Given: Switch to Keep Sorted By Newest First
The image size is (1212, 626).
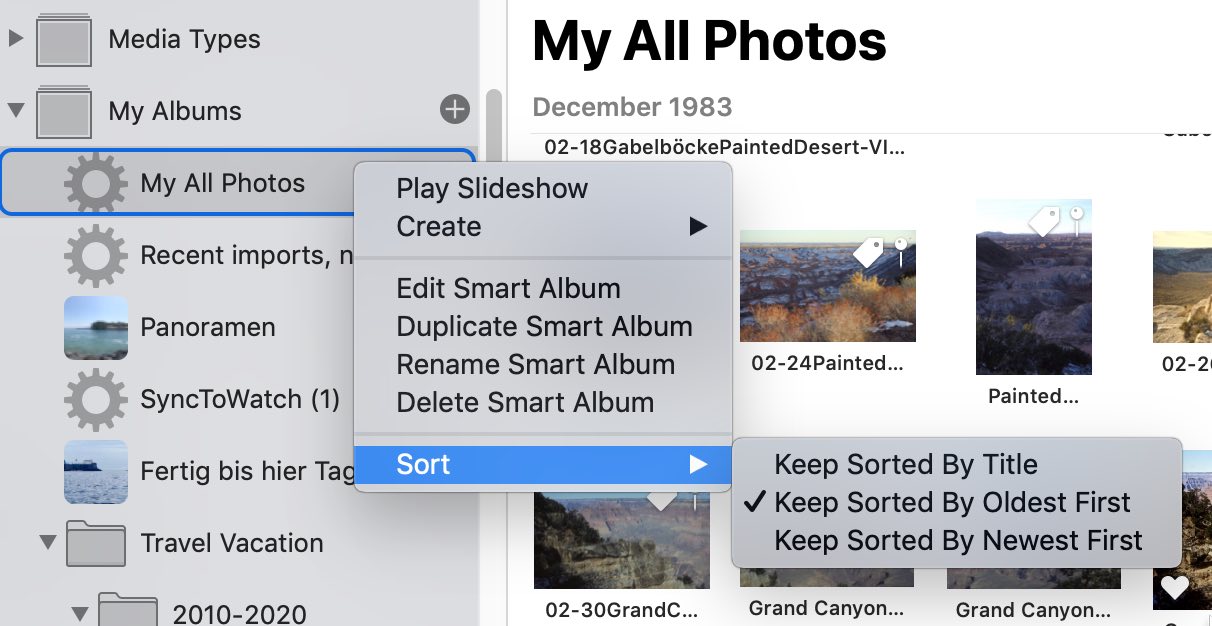Looking at the screenshot, I should coord(957,541).
